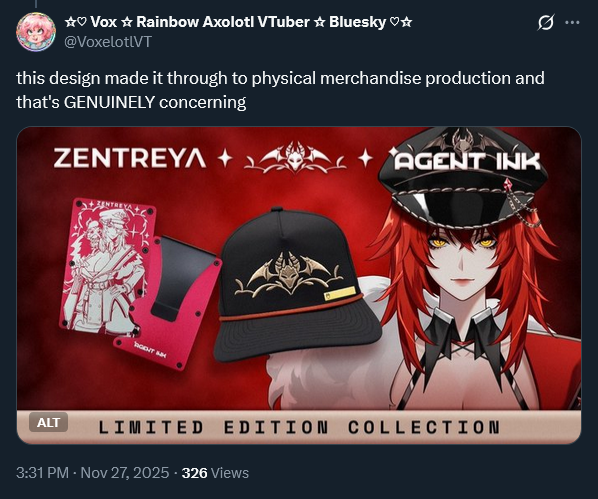Click the black embroidered cap in the image
The width and height of the screenshot is (598, 499).
click(x=297, y=284)
